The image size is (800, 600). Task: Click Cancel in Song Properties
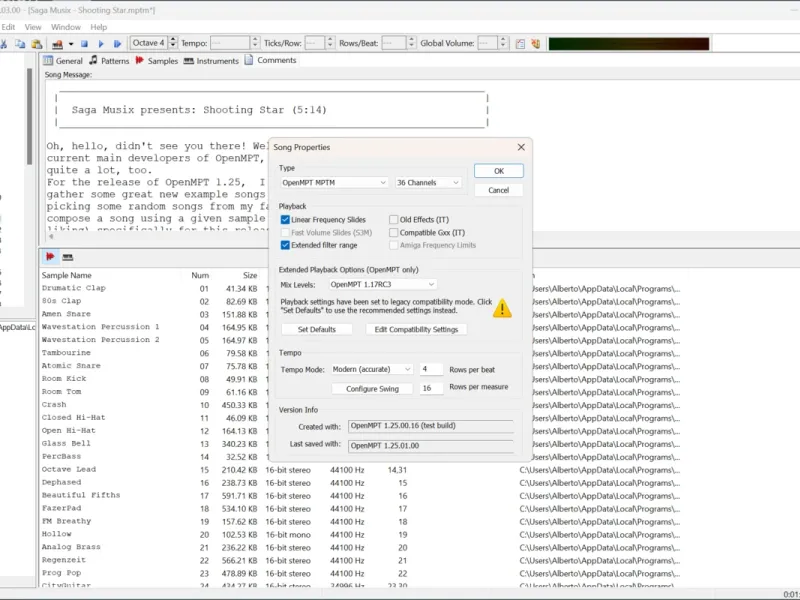coord(498,190)
